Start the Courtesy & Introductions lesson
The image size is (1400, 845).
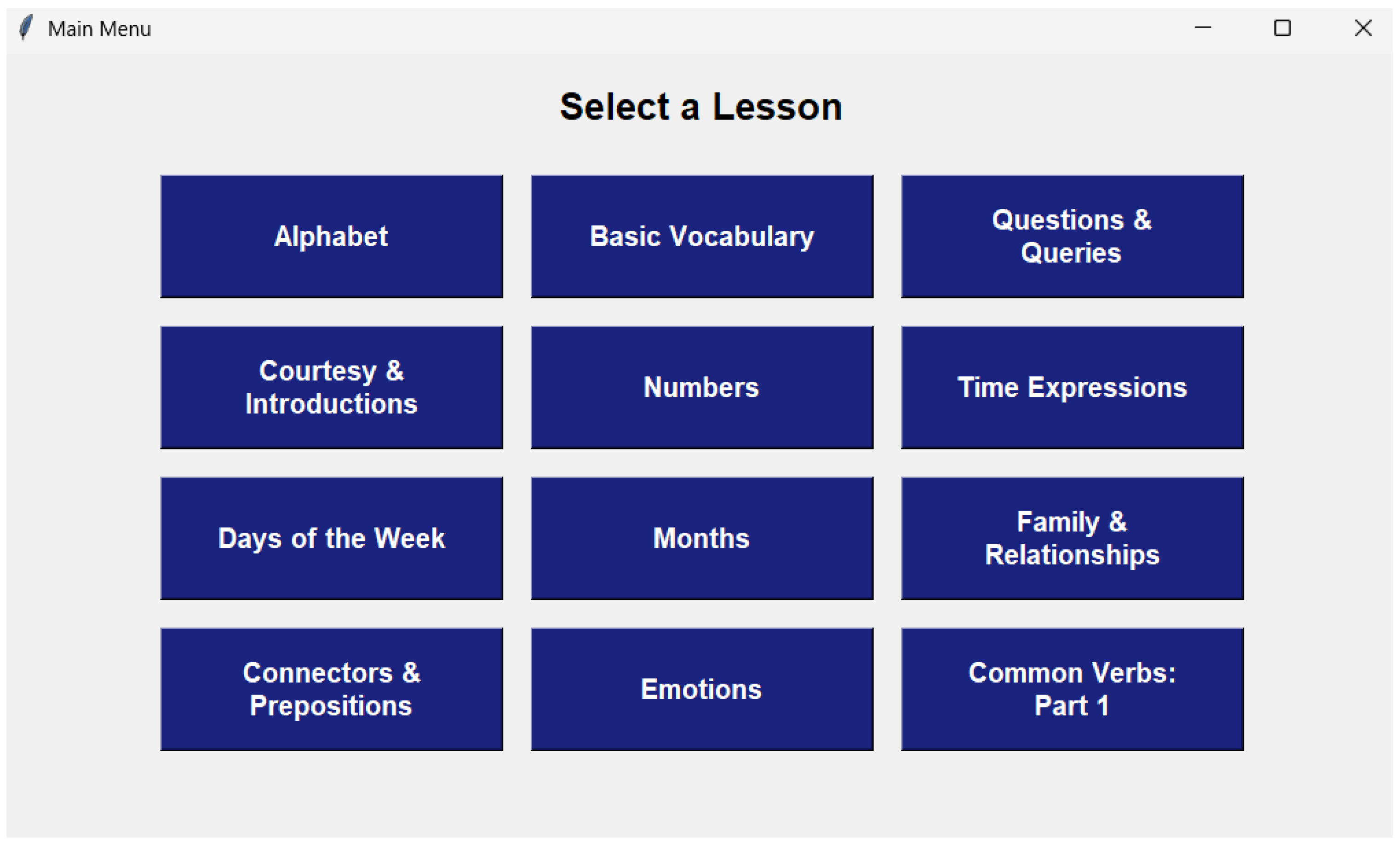(x=331, y=387)
